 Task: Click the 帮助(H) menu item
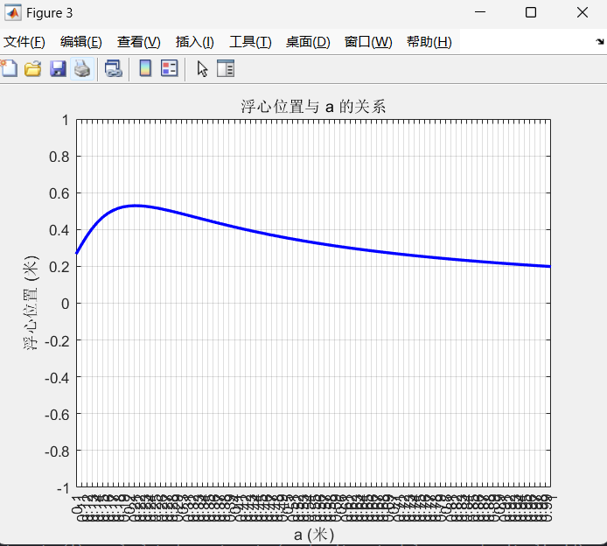(x=428, y=42)
